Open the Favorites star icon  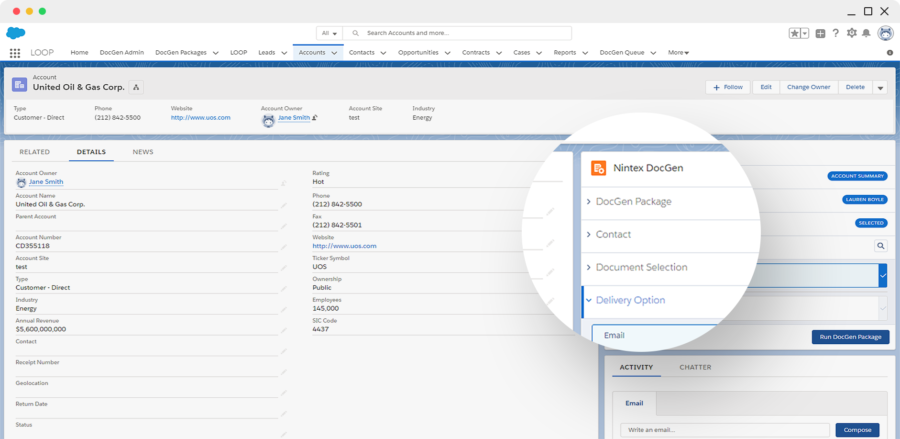pyautogui.click(x=795, y=33)
